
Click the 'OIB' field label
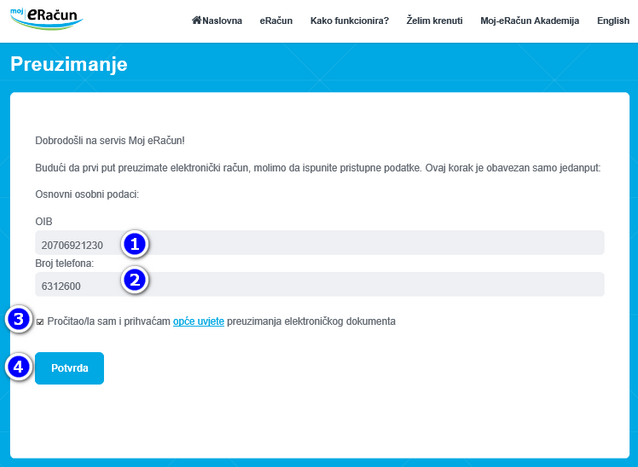(44, 222)
